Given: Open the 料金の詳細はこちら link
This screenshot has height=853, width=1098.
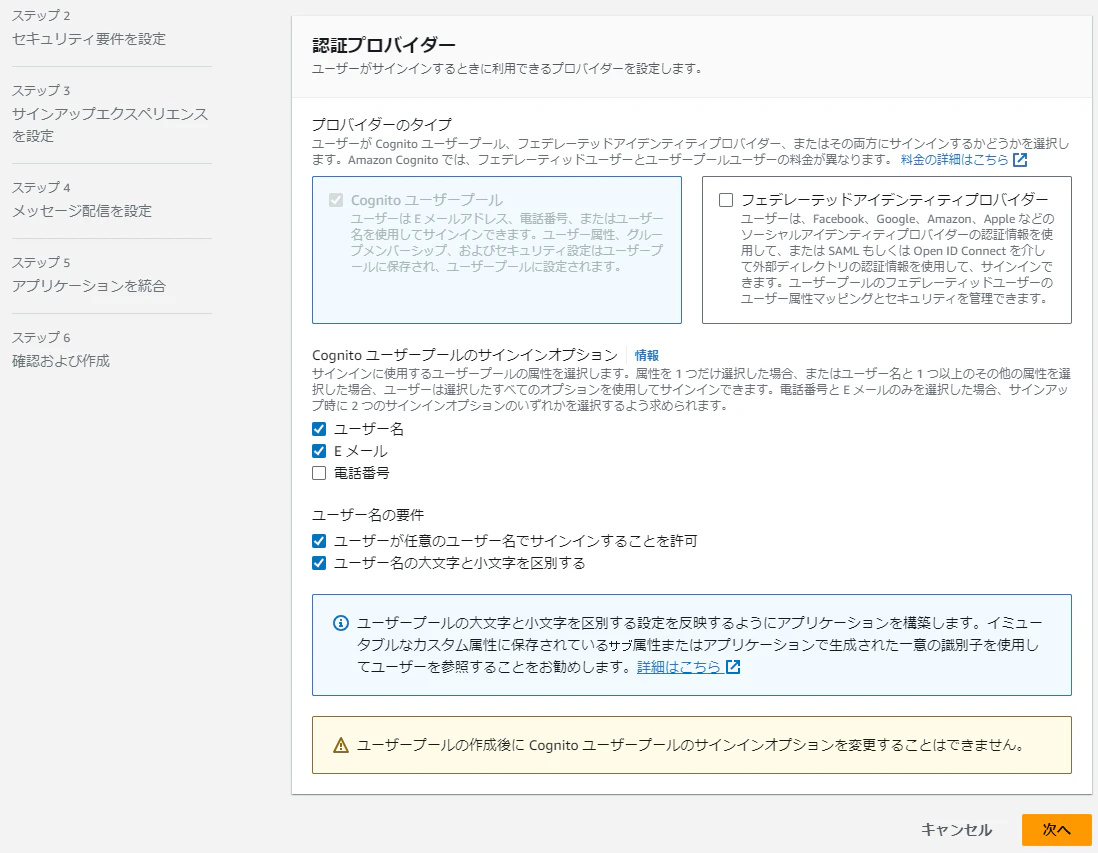Looking at the screenshot, I should point(954,160).
